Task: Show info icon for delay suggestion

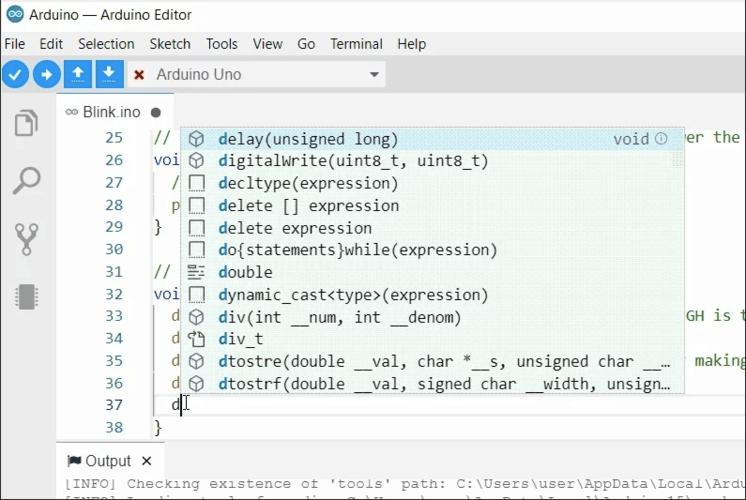Action: [x=661, y=138]
